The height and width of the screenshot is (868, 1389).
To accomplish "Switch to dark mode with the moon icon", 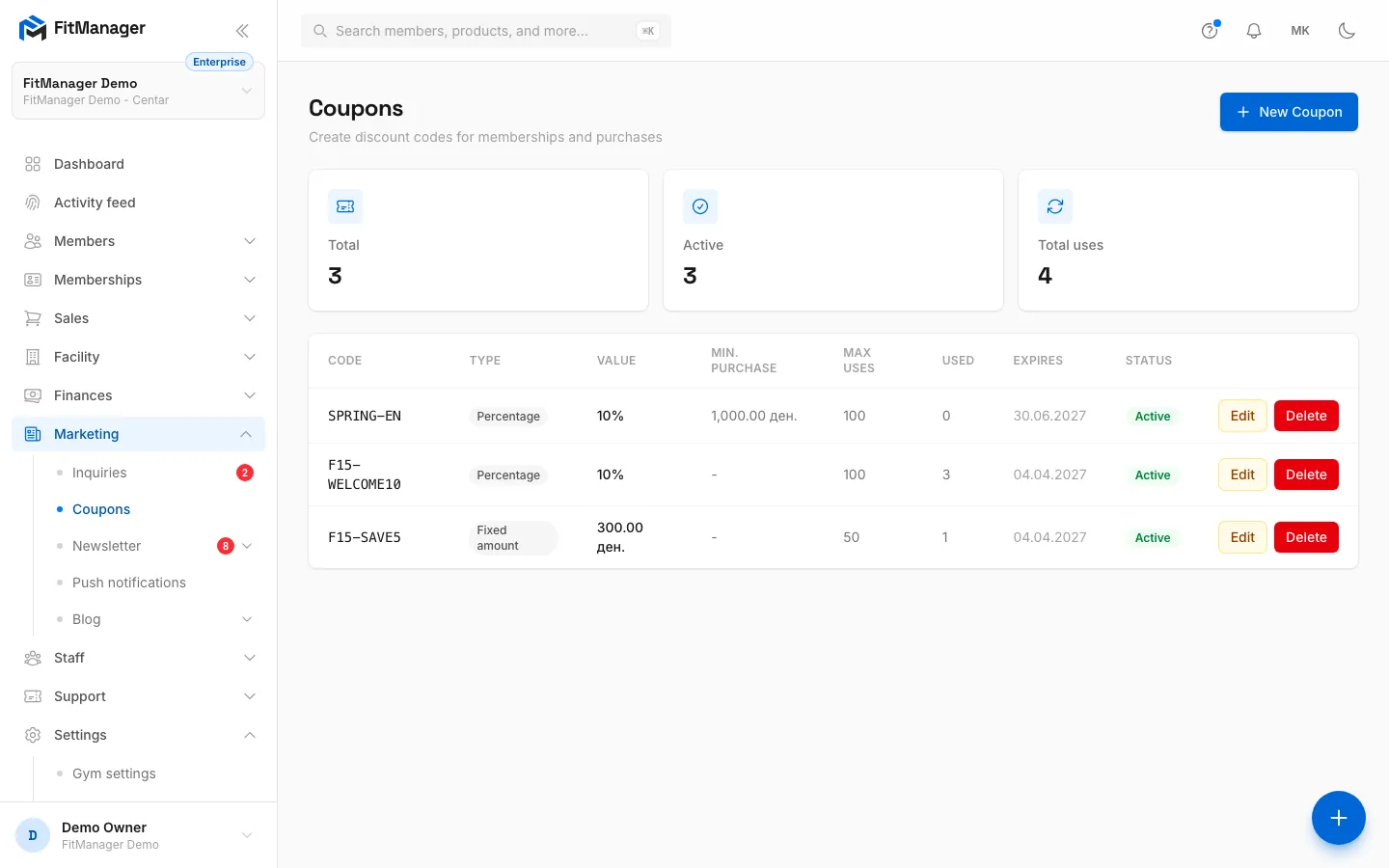I will 1347,31.
